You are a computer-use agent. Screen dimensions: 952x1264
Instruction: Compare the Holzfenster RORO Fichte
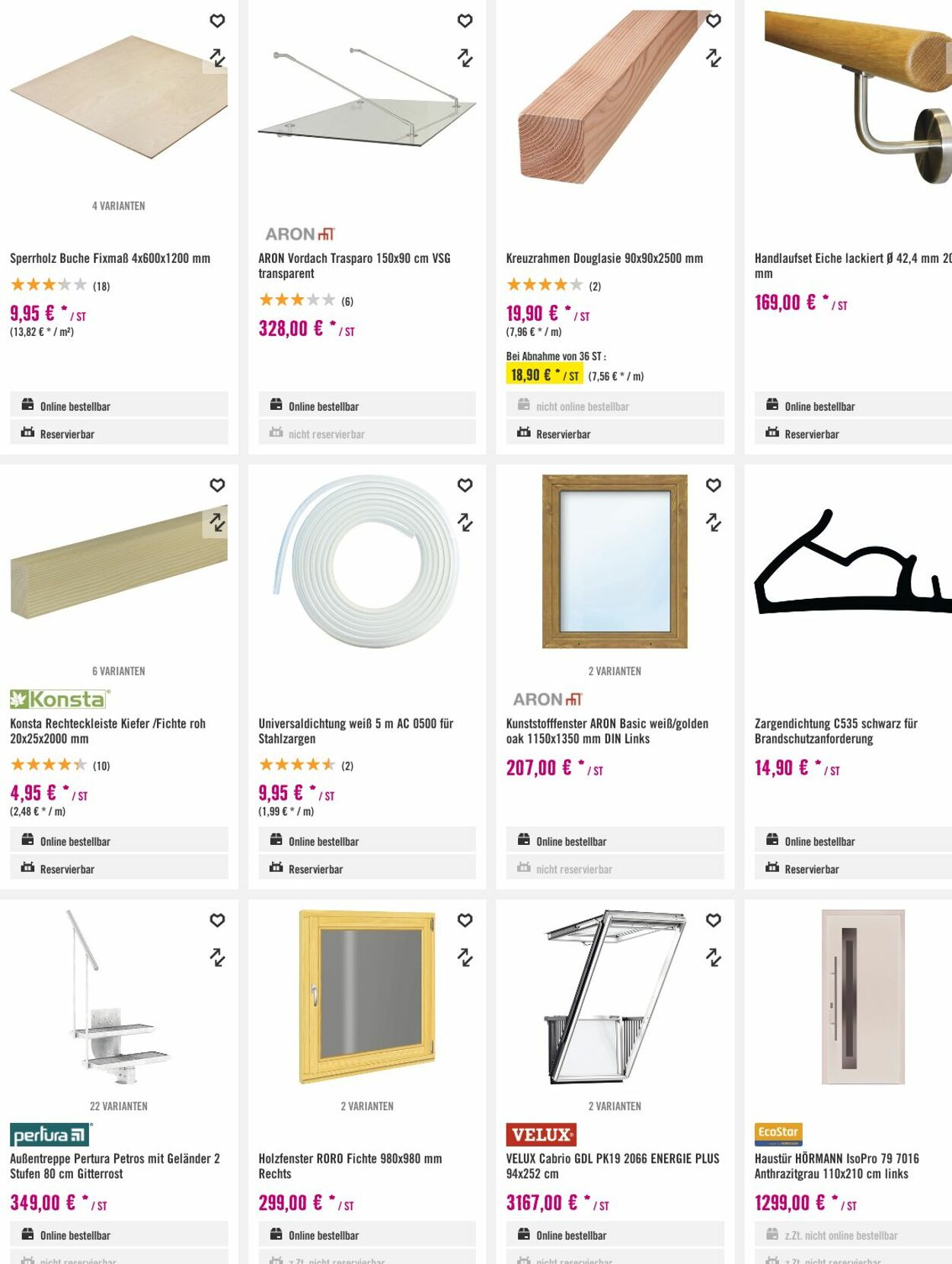pyautogui.click(x=465, y=958)
